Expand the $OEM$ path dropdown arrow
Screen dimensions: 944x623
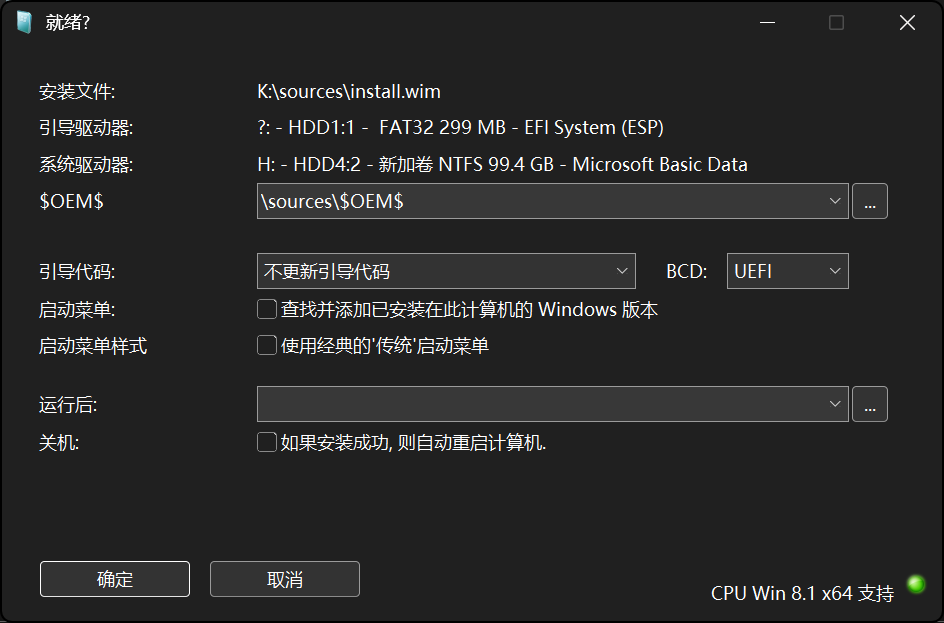pos(836,201)
